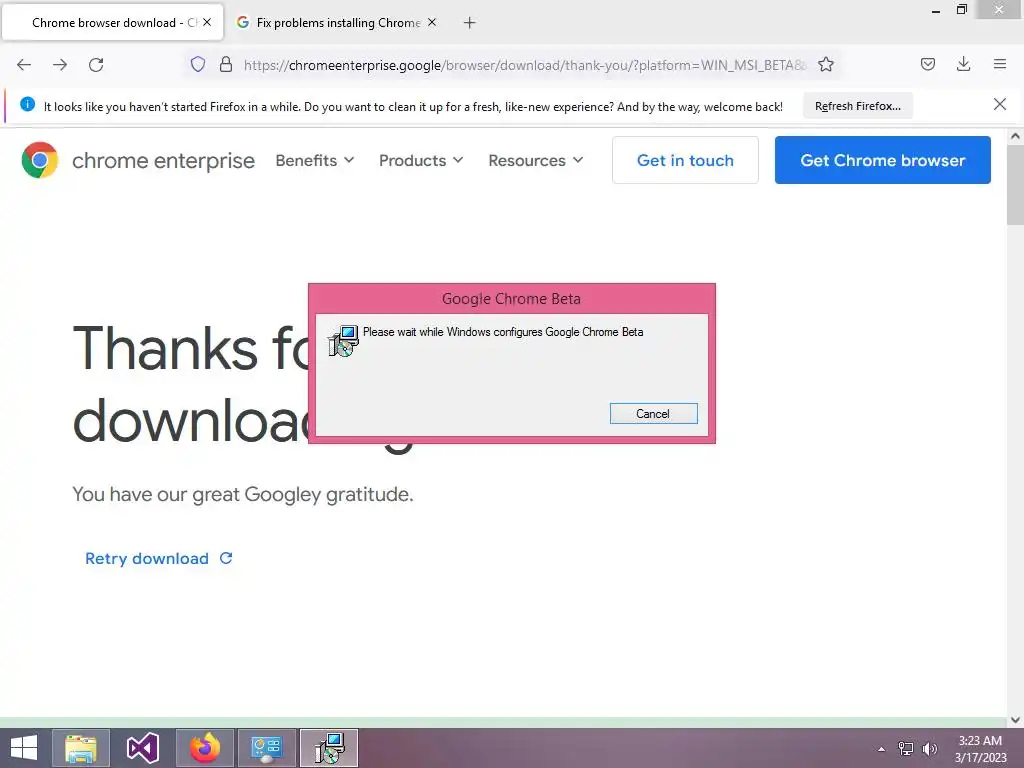Cancel the Google Chrome Beta installation
The height and width of the screenshot is (768, 1024).
click(x=653, y=413)
